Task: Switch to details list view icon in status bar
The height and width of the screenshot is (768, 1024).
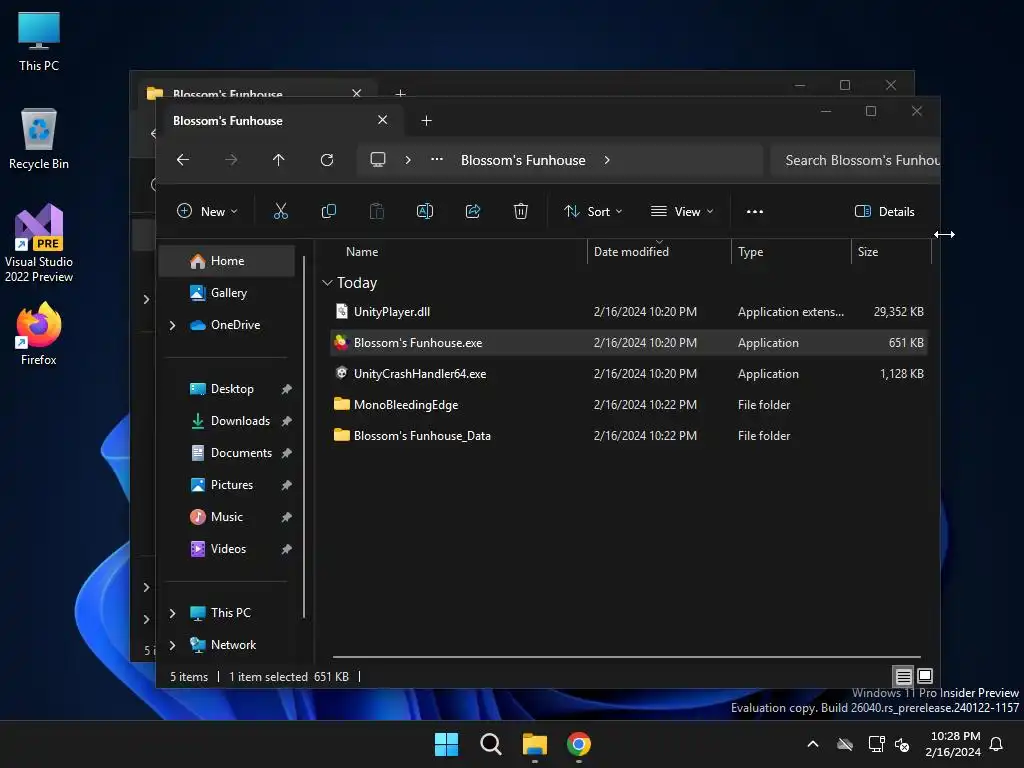Action: point(903,676)
